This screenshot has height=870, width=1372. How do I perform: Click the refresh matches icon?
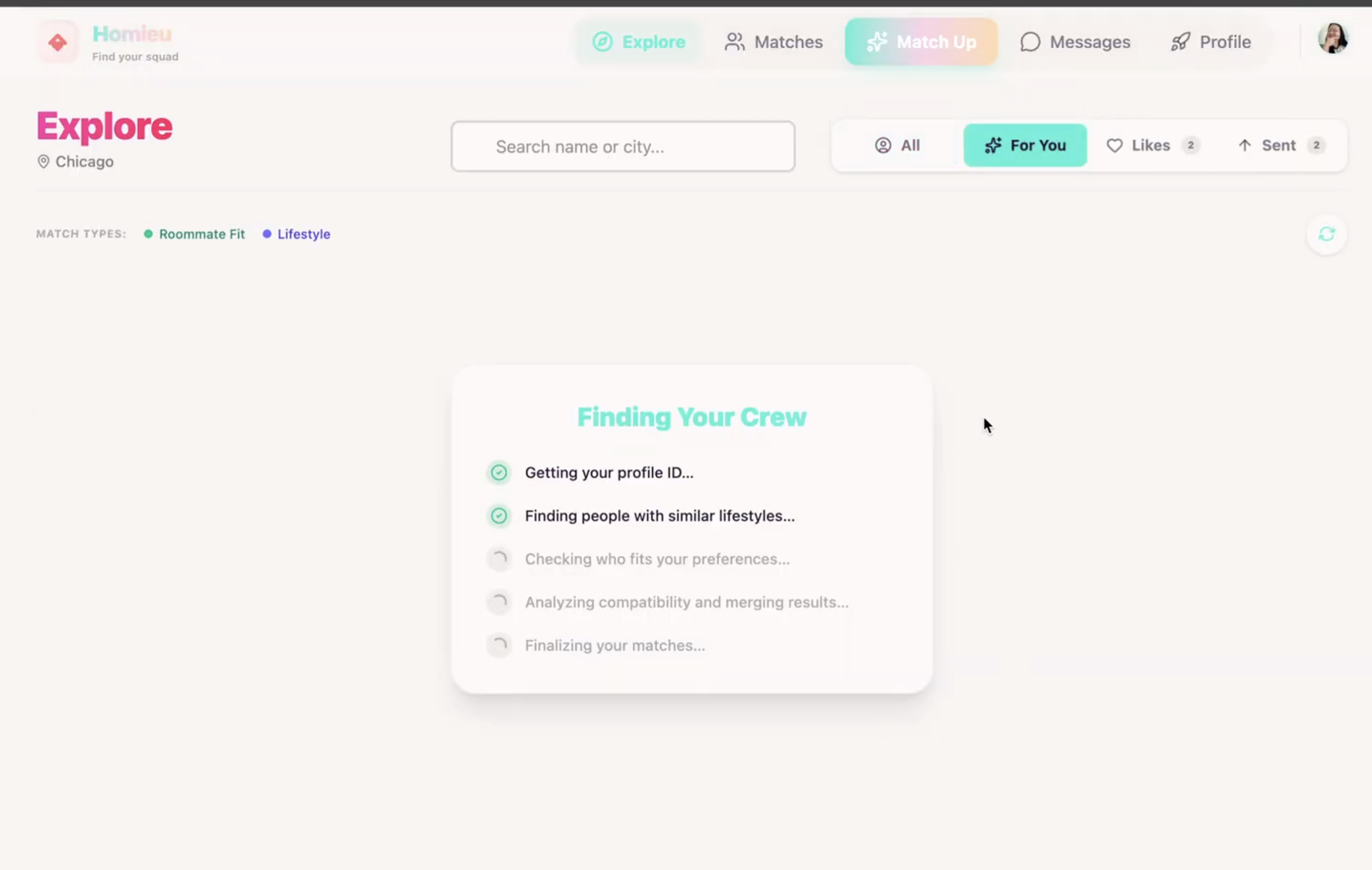click(x=1326, y=234)
